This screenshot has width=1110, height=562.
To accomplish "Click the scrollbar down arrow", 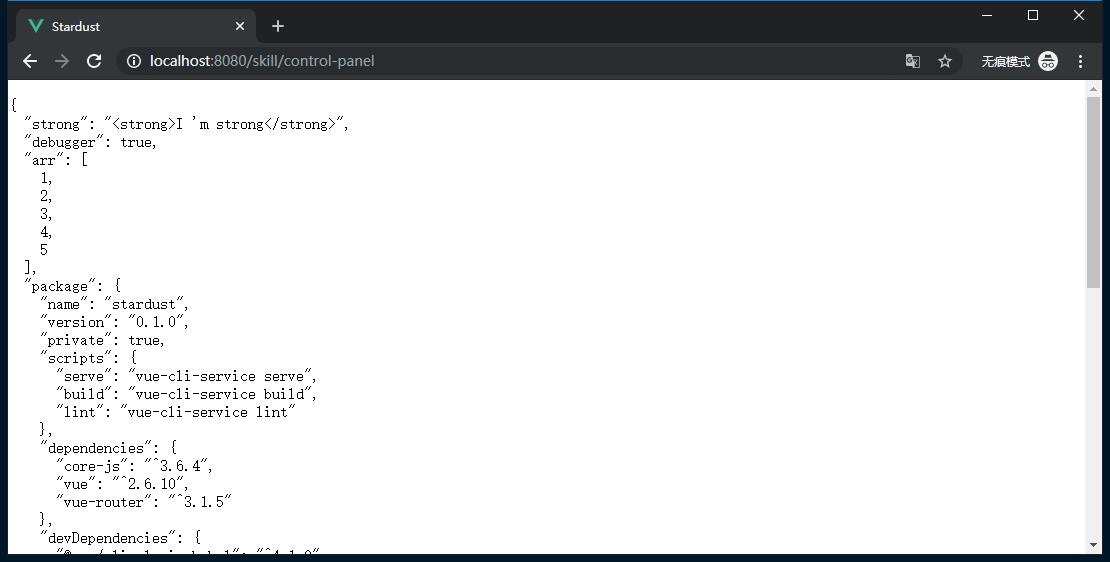I will [x=1093, y=545].
